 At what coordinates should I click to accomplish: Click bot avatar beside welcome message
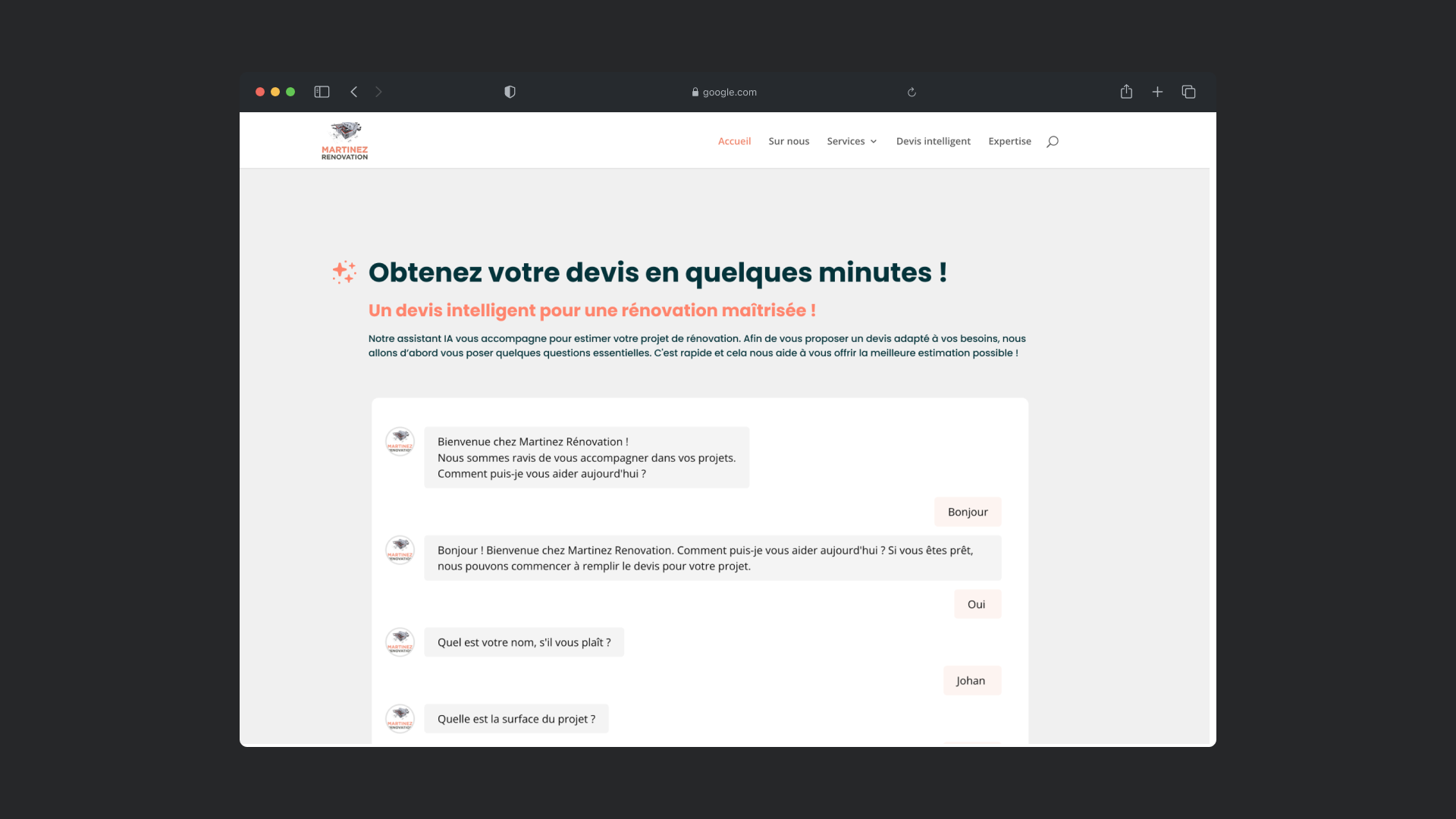point(400,441)
